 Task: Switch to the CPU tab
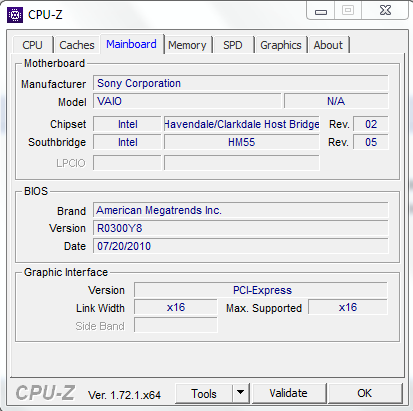[x=32, y=45]
